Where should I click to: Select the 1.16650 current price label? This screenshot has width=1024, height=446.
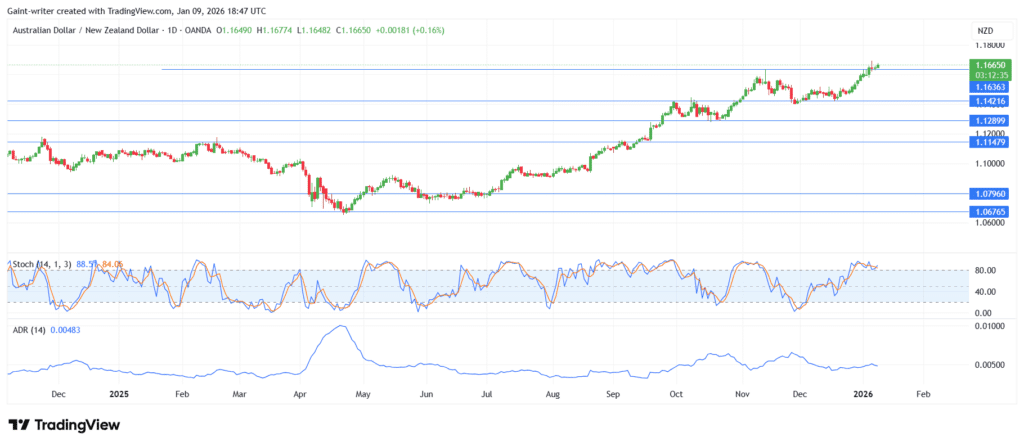989,65
